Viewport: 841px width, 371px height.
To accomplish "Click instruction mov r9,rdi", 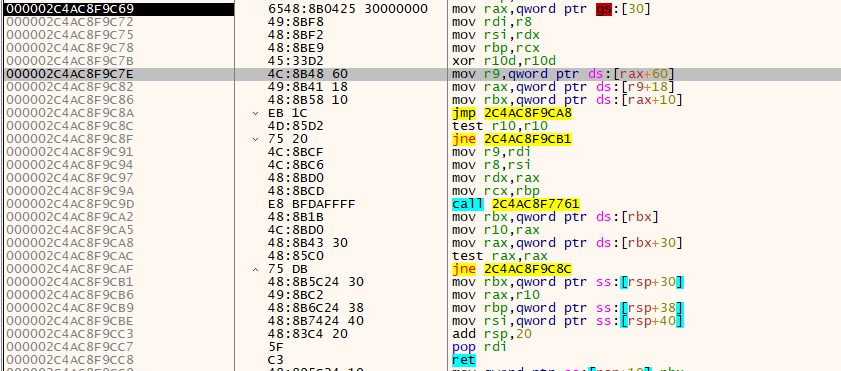I will click(x=492, y=152).
